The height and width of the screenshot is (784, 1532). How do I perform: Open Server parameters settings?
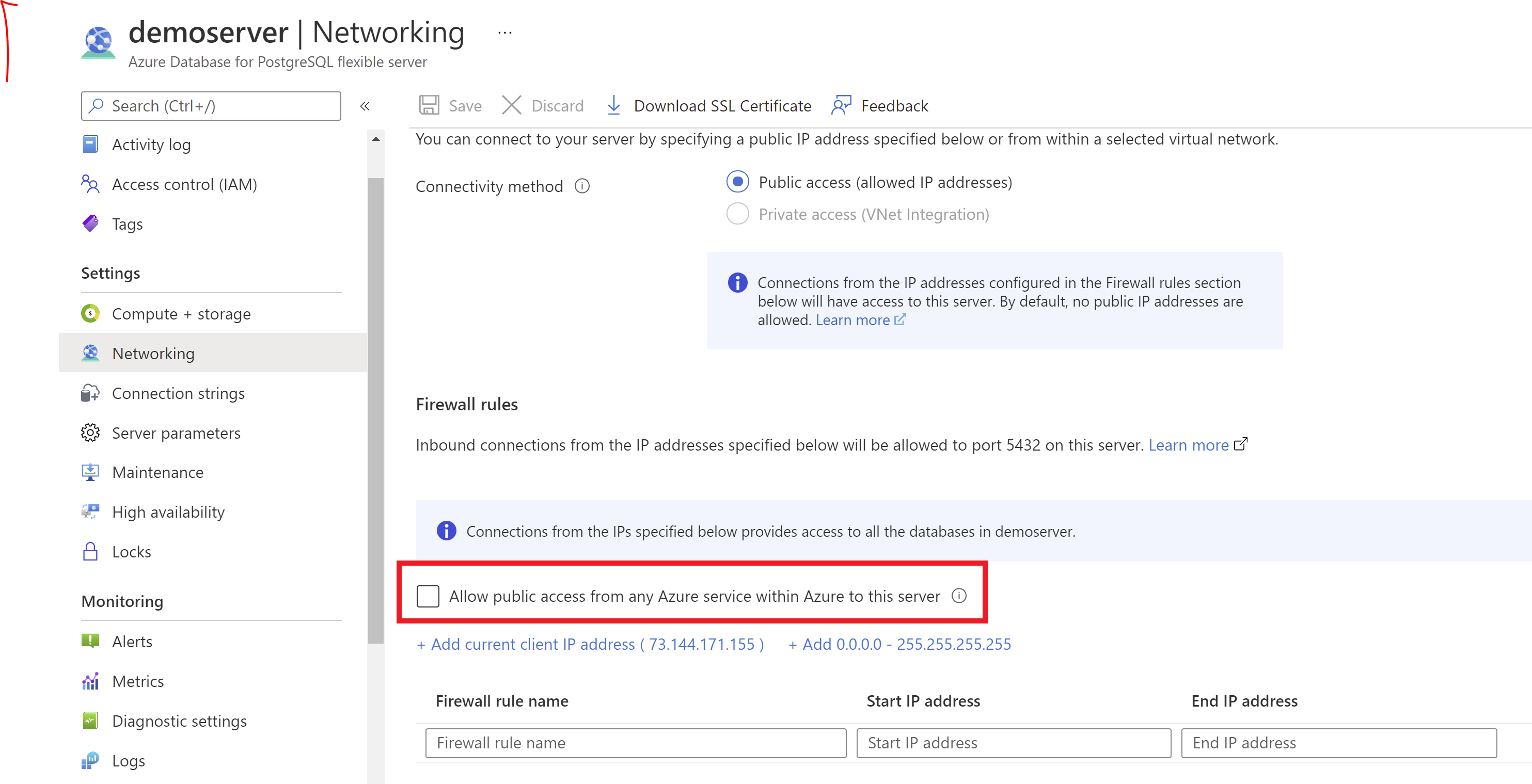click(x=176, y=432)
